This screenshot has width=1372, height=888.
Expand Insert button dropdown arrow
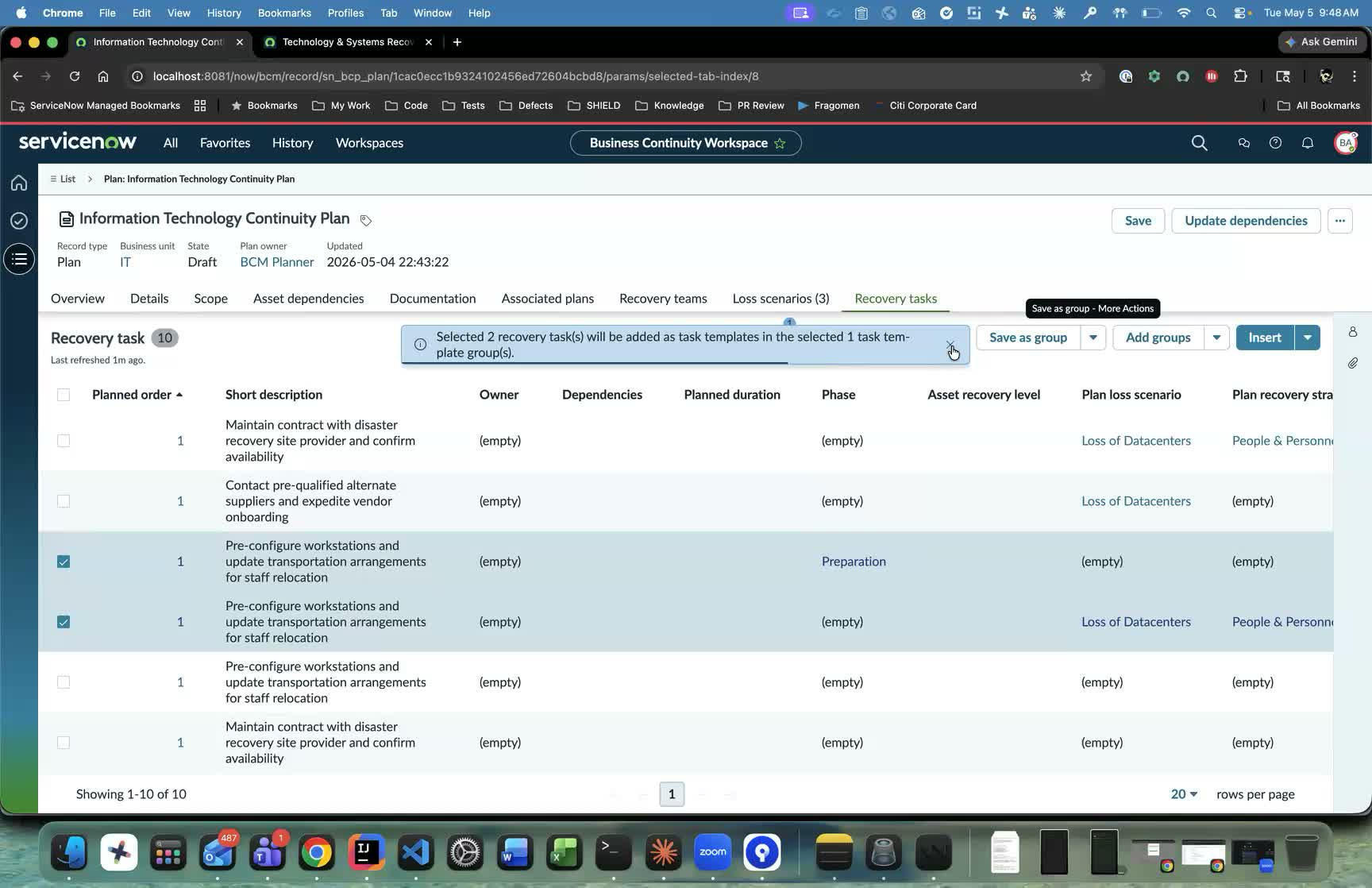pos(1308,338)
